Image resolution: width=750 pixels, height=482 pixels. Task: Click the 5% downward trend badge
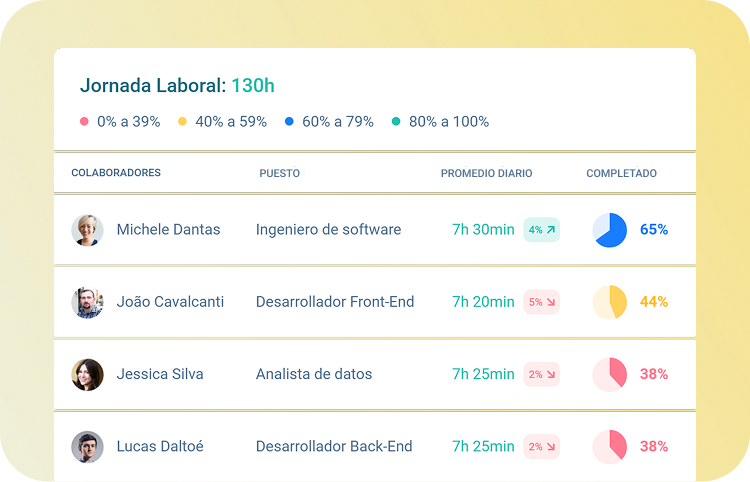541,302
